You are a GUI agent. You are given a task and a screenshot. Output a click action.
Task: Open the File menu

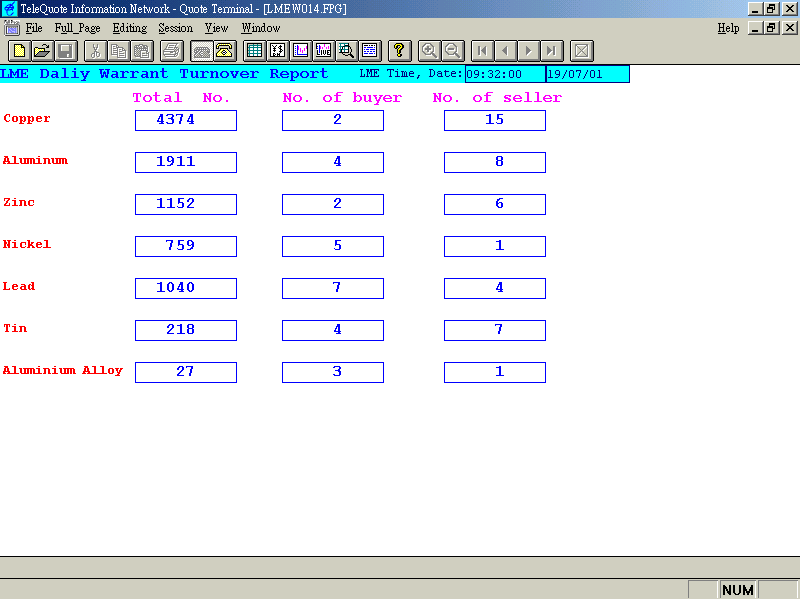point(34,28)
